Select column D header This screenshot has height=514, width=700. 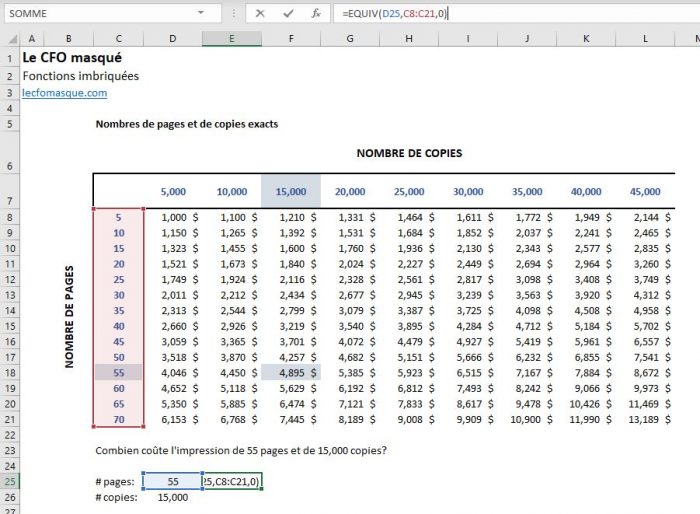pyautogui.click(x=173, y=39)
